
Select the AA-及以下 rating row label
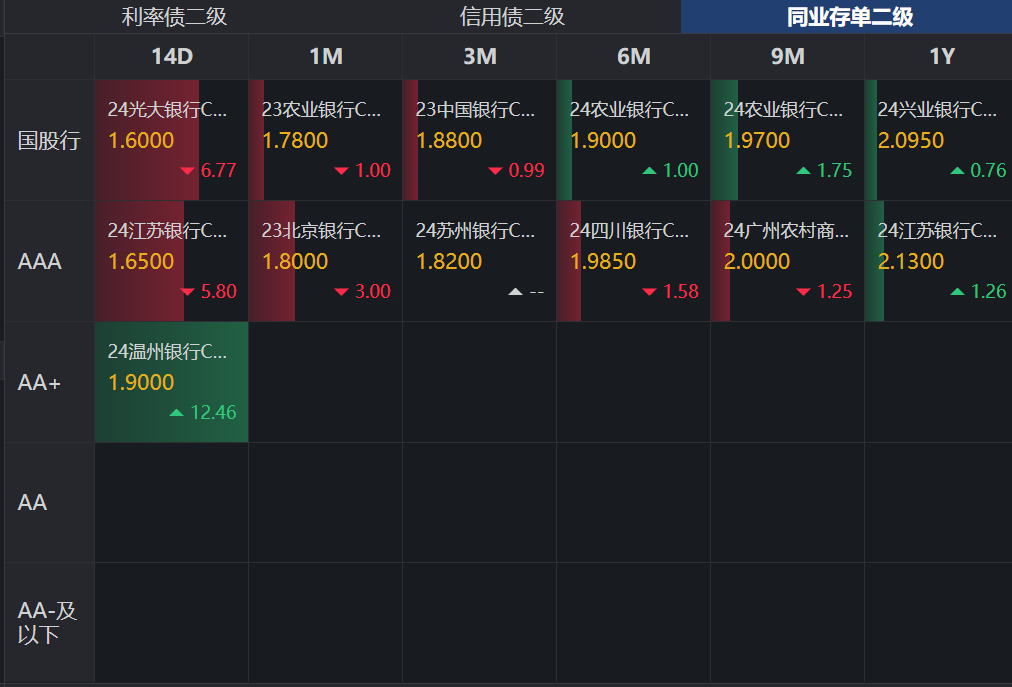pos(48,622)
